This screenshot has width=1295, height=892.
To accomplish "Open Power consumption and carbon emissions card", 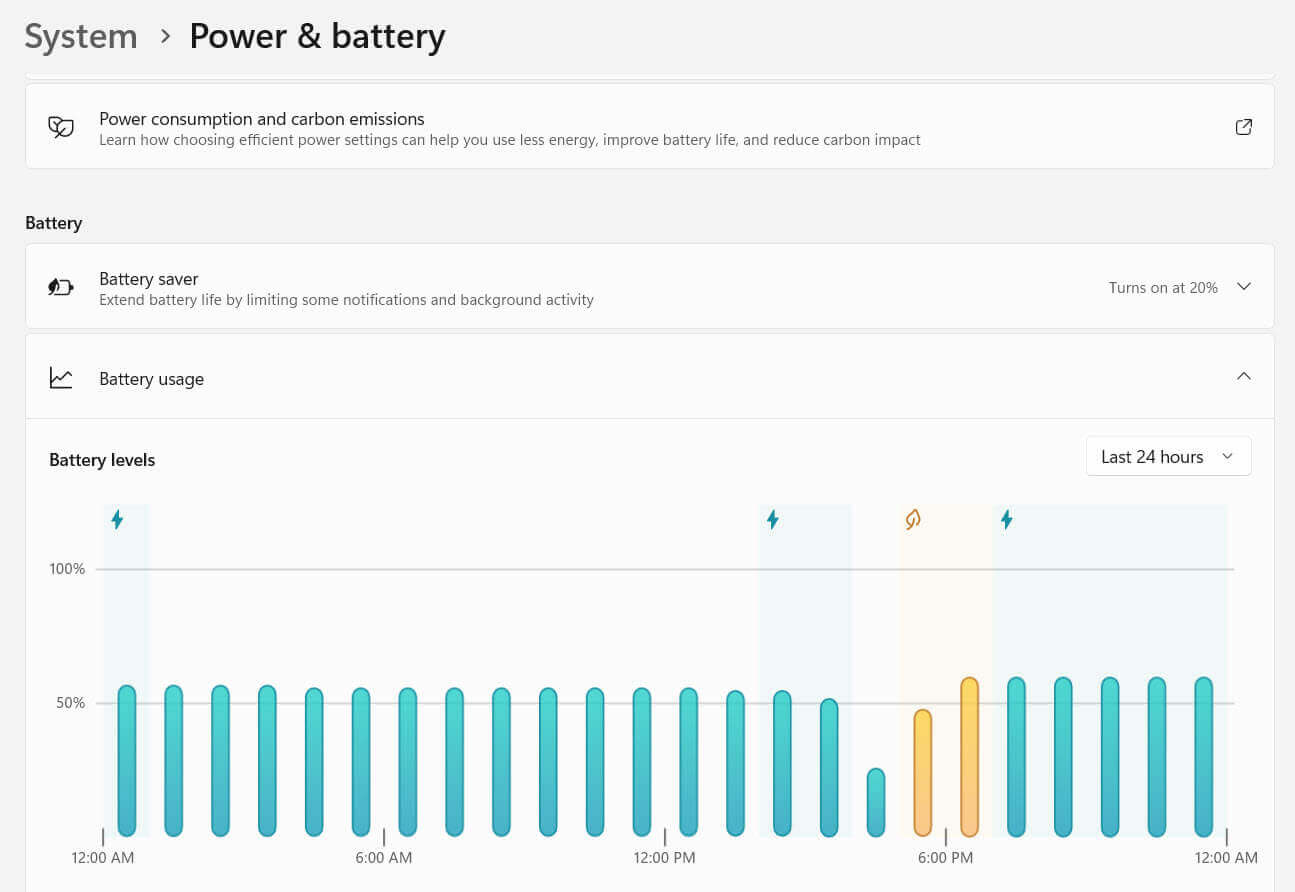I will (x=650, y=127).
